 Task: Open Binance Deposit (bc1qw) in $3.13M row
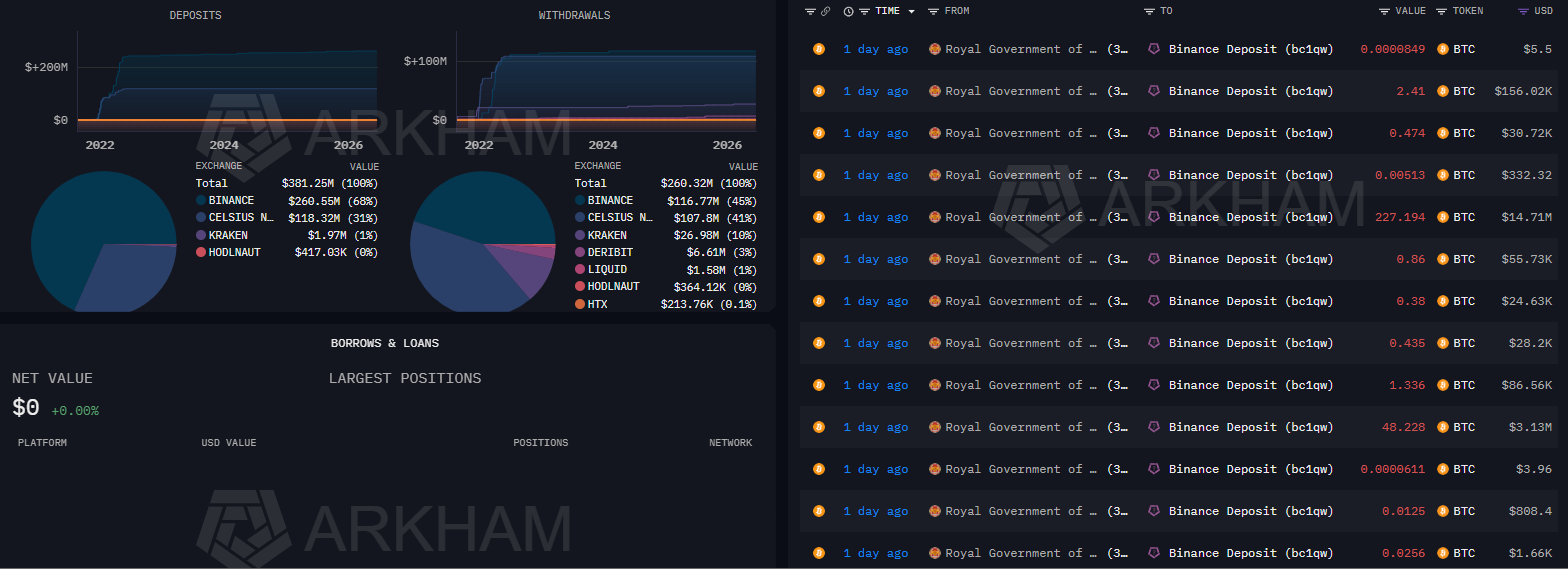(x=1251, y=427)
